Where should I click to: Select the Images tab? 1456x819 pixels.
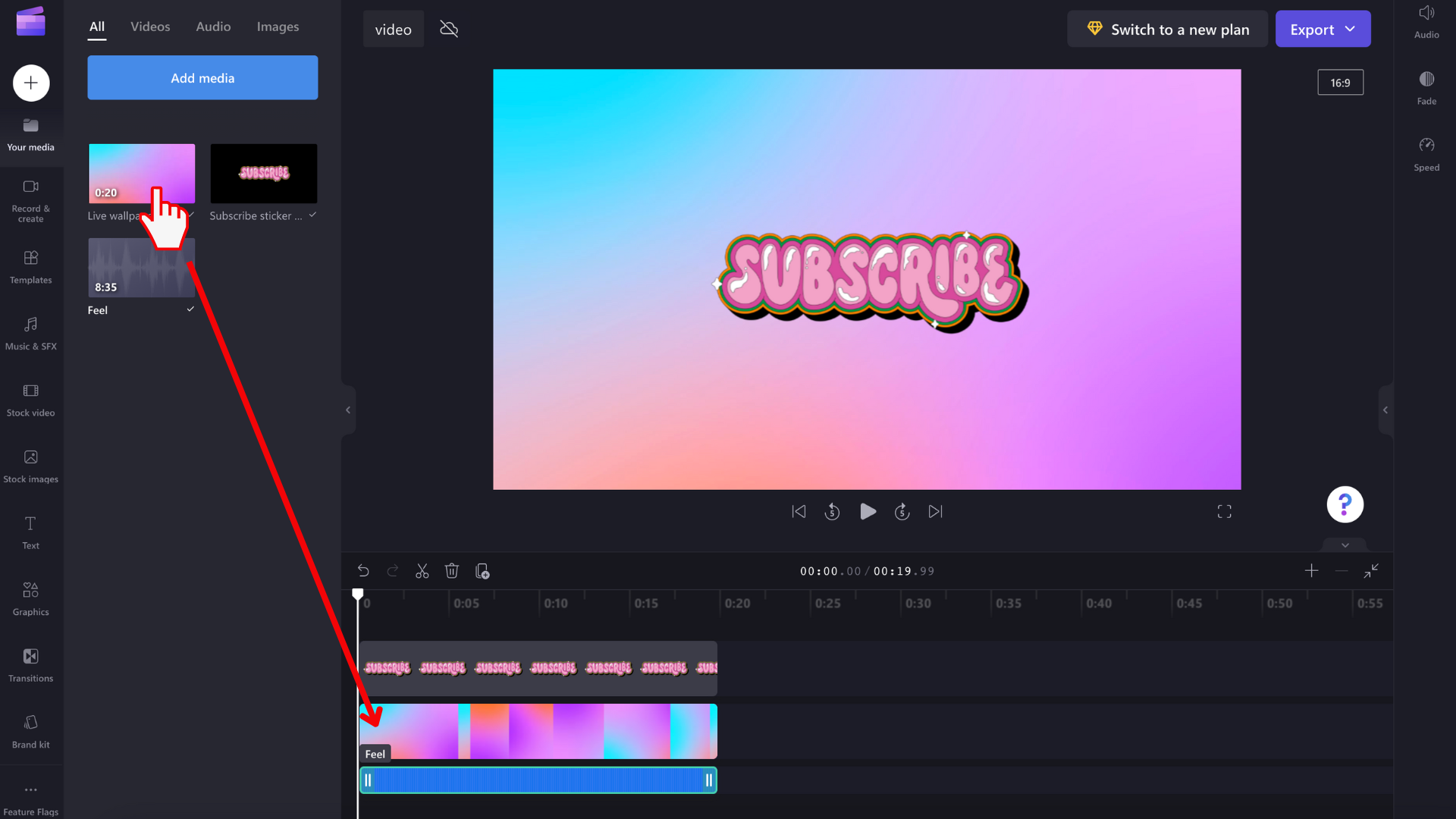click(x=277, y=26)
